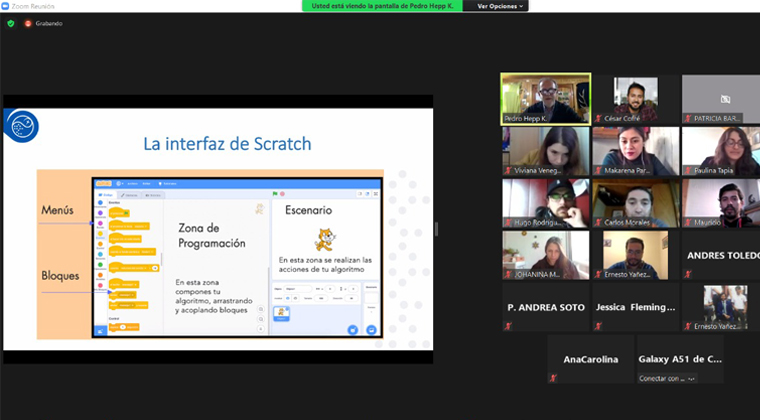Select the AnaCarolina participant tile

pyautogui.click(x=590, y=359)
